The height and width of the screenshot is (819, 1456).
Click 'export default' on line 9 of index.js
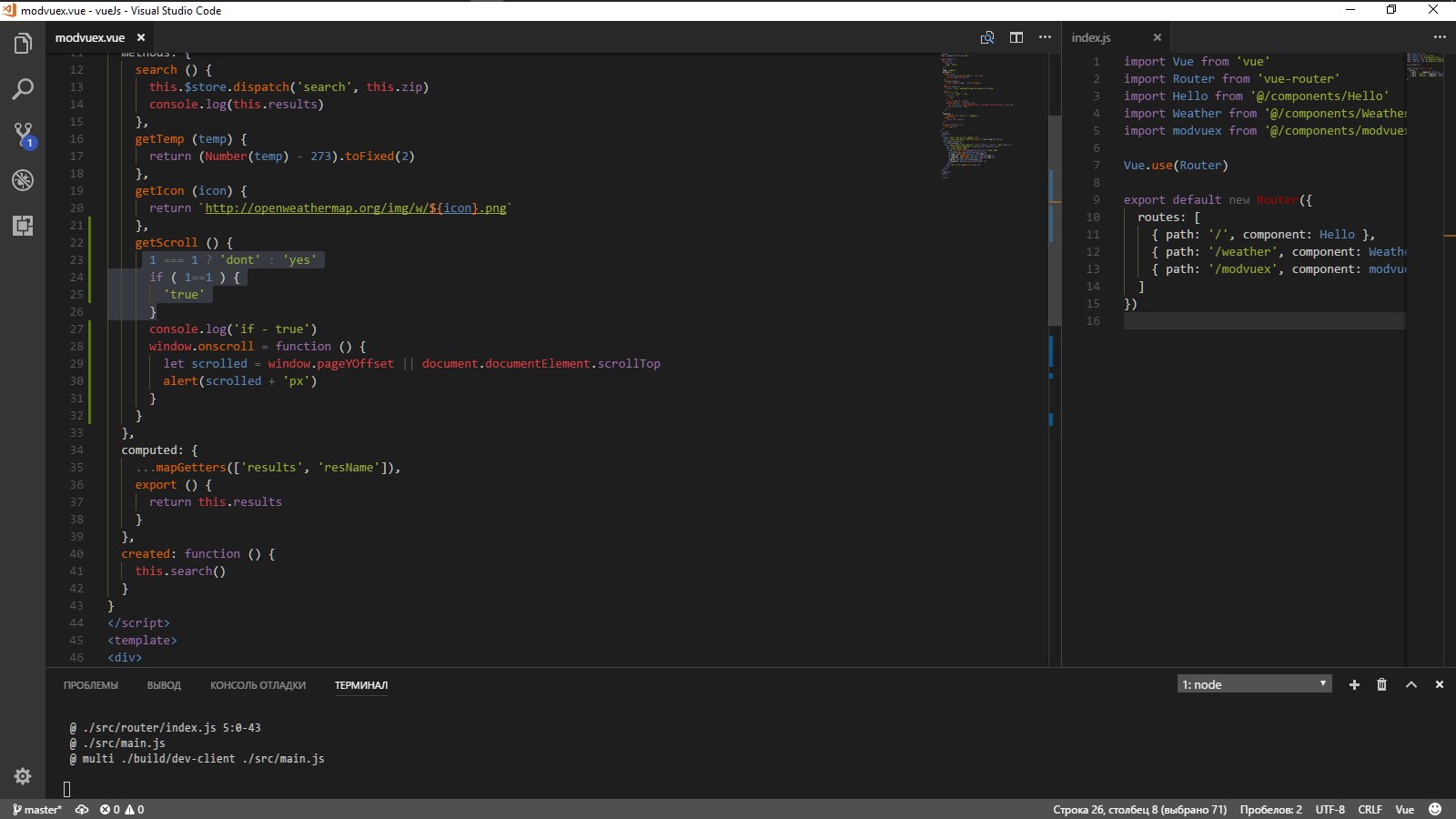pyautogui.click(x=1172, y=199)
